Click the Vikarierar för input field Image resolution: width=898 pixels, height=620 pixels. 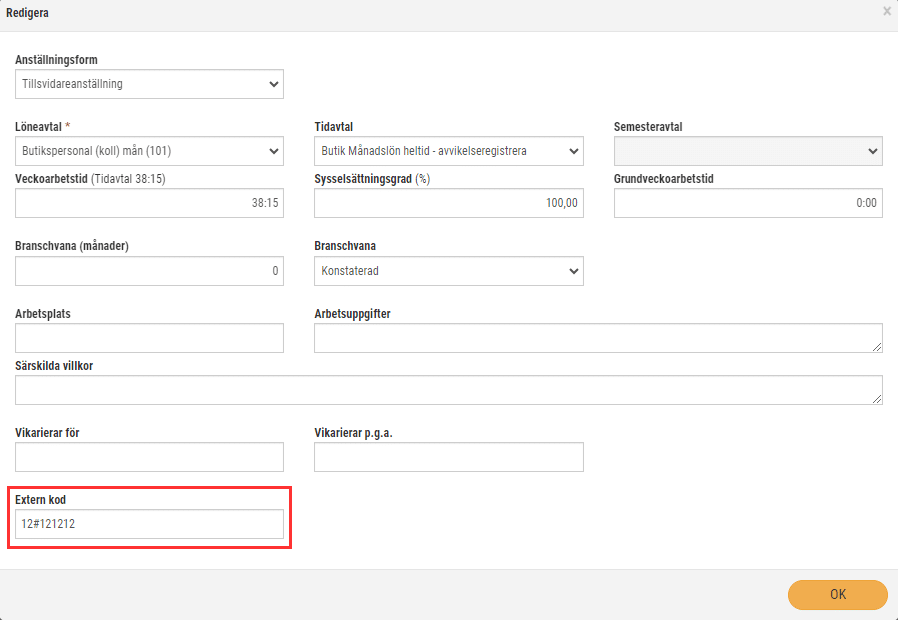pyautogui.click(x=149, y=457)
